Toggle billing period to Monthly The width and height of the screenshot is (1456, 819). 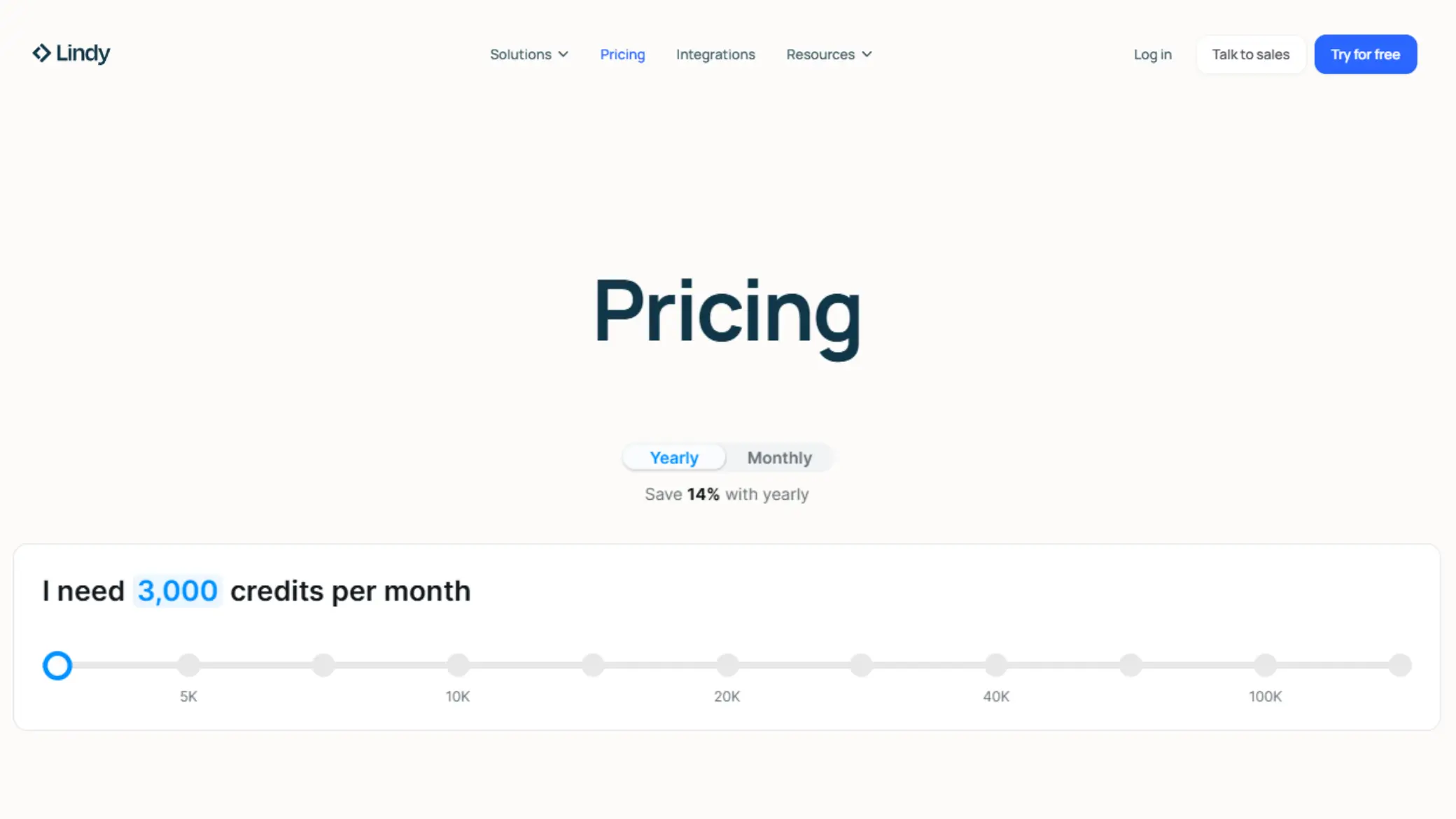pyautogui.click(x=779, y=457)
